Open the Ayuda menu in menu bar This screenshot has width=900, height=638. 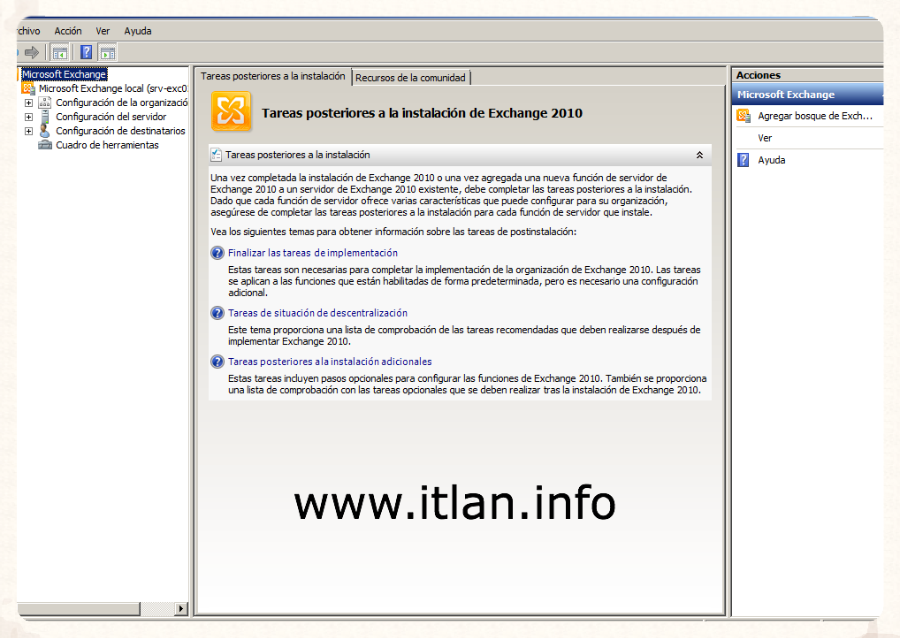tap(138, 31)
